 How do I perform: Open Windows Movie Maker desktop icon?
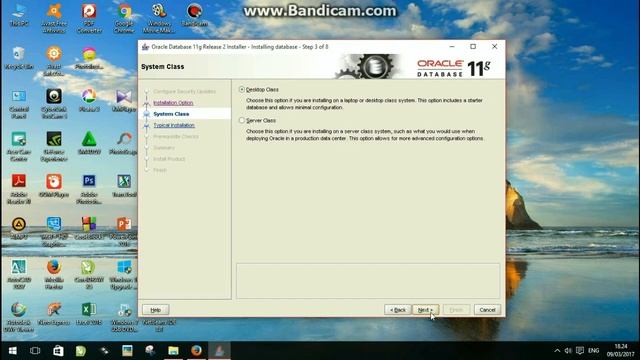(x=159, y=18)
